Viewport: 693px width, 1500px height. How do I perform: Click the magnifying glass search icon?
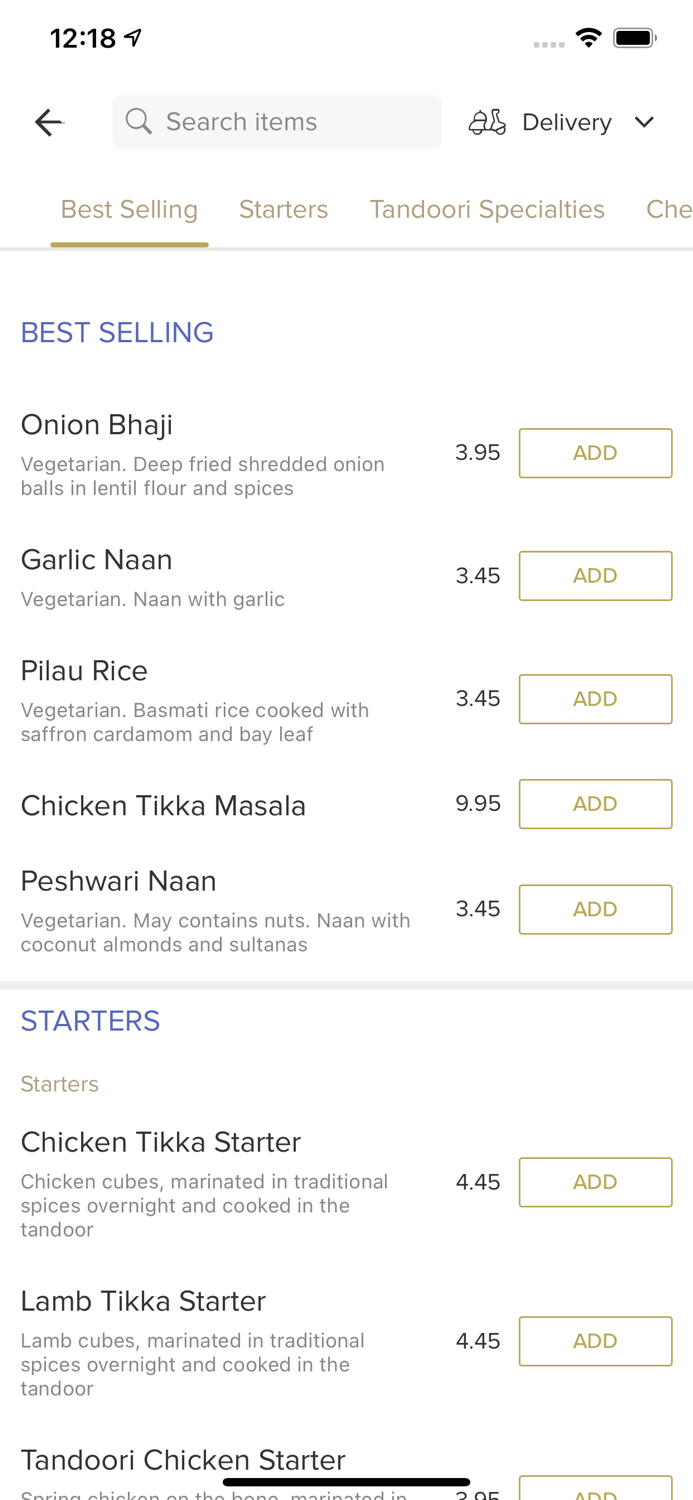(x=139, y=121)
